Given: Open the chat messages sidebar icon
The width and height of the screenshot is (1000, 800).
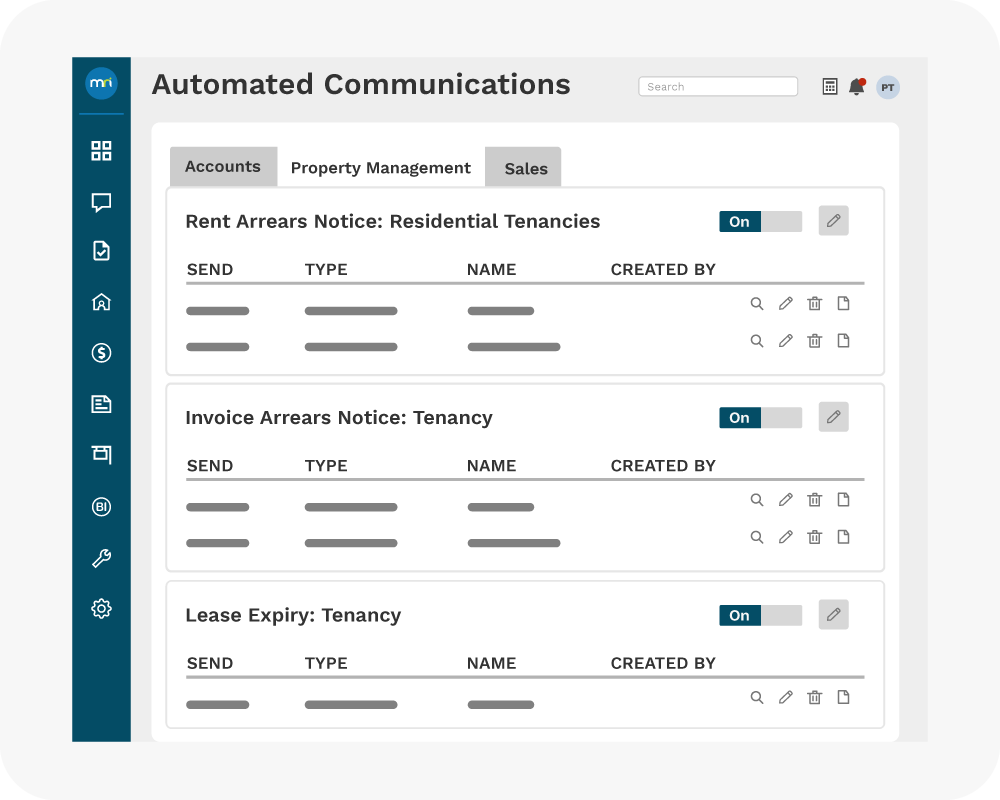Looking at the screenshot, I should click(x=101, y=203).
